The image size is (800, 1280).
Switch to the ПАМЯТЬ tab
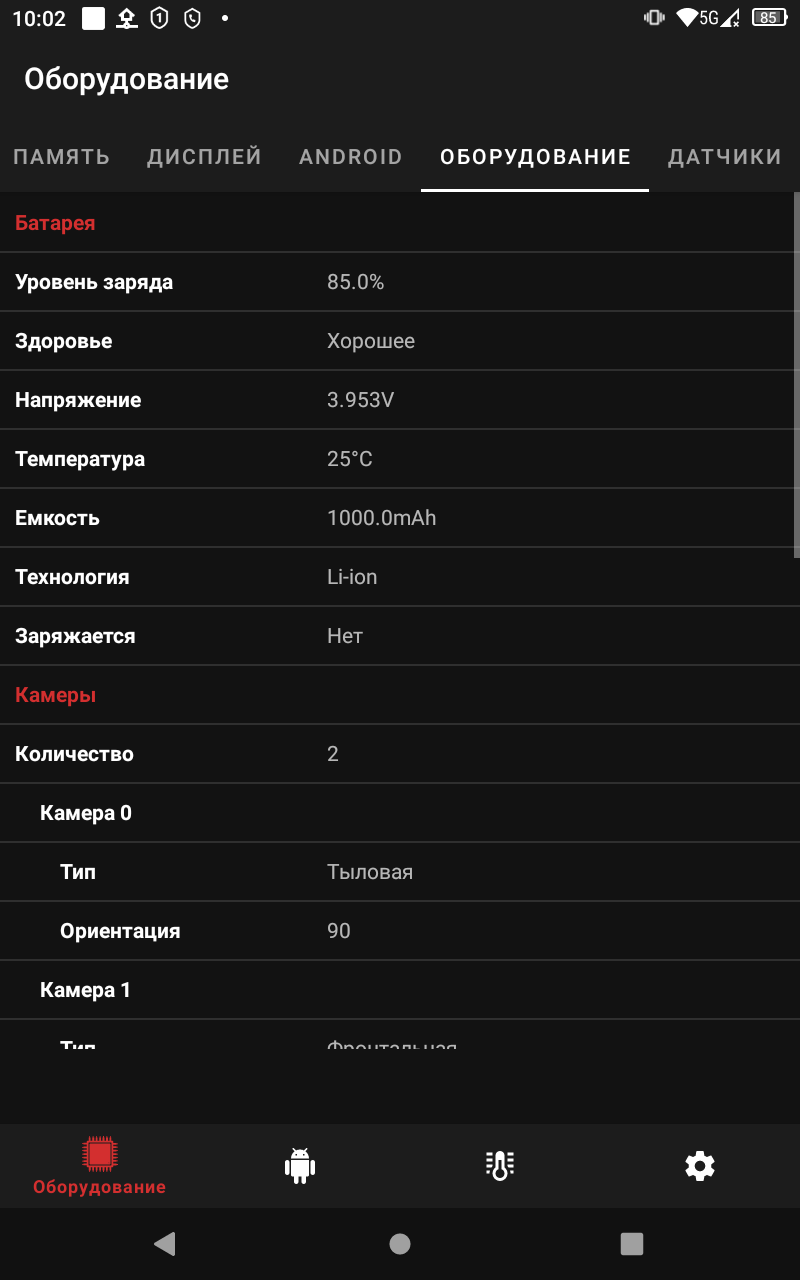62,157
